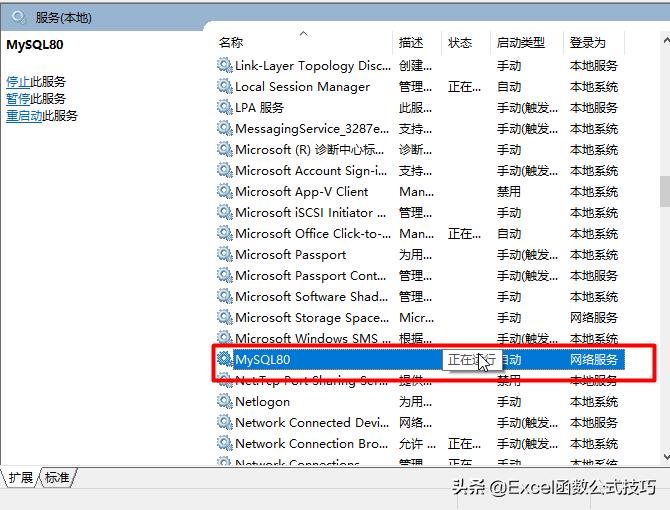The image size is (670, 510).
Task: Click the gear icon for Microsoft App-V Client
Action: [x=224, y=191]
